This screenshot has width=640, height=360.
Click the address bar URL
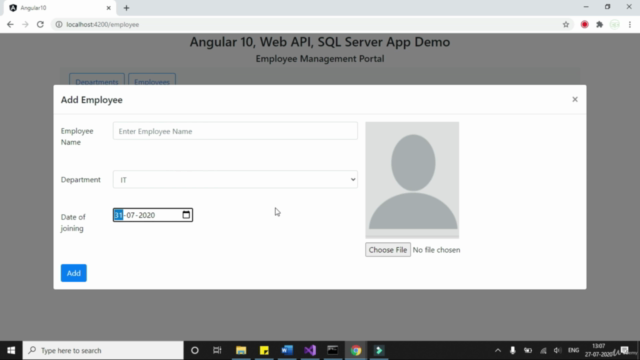coord(102,24)
